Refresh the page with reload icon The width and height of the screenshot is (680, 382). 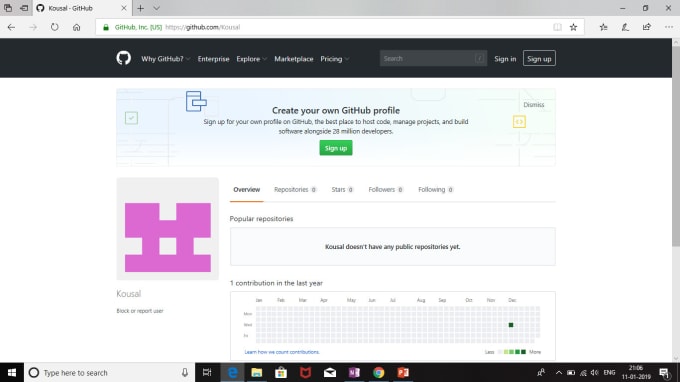54,27
